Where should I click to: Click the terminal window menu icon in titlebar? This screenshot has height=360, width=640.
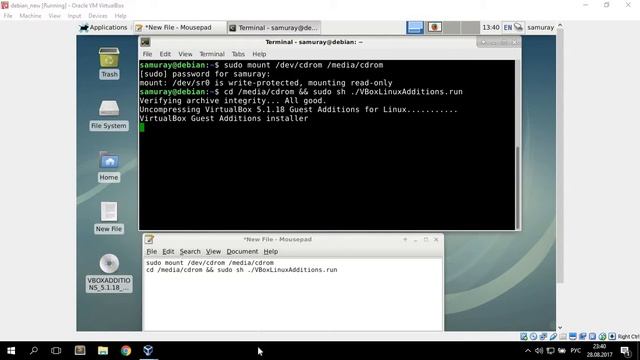145,42
